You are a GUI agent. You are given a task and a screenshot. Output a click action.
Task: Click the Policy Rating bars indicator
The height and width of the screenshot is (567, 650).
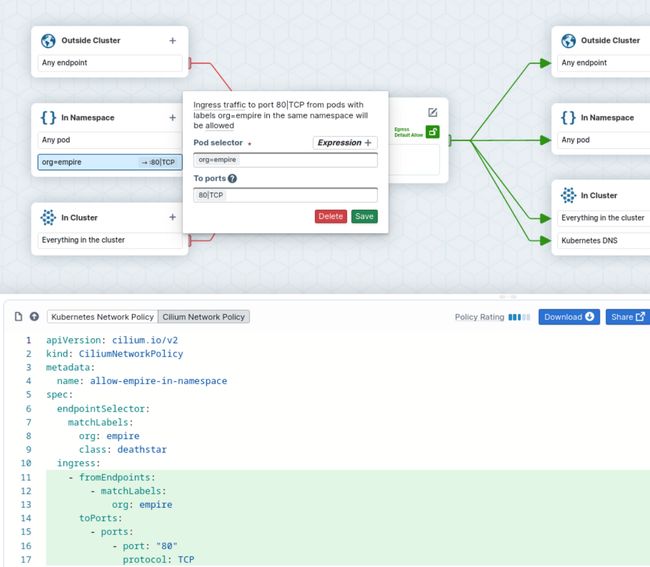coord(519,317)
